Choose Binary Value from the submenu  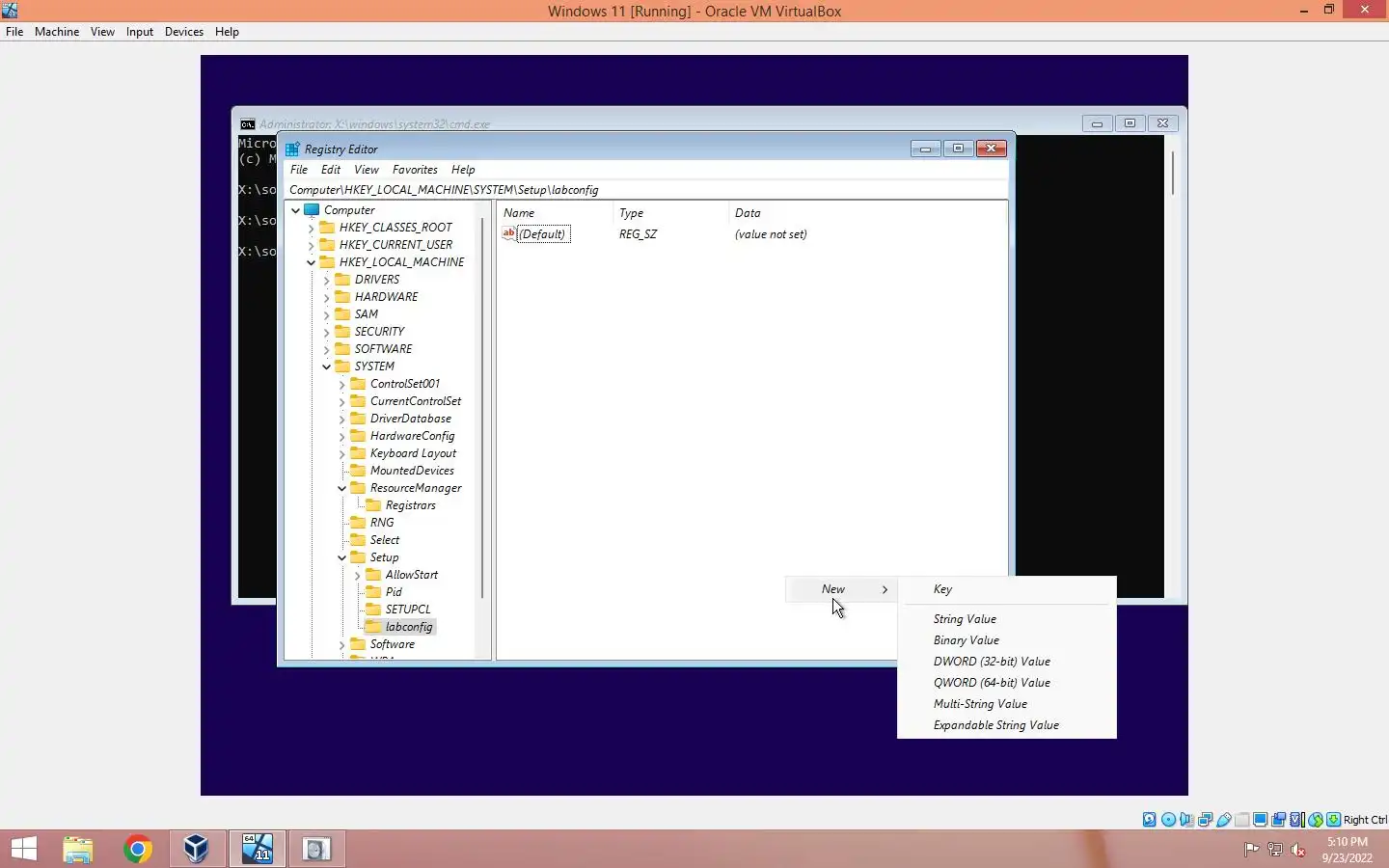[1007, 640]
